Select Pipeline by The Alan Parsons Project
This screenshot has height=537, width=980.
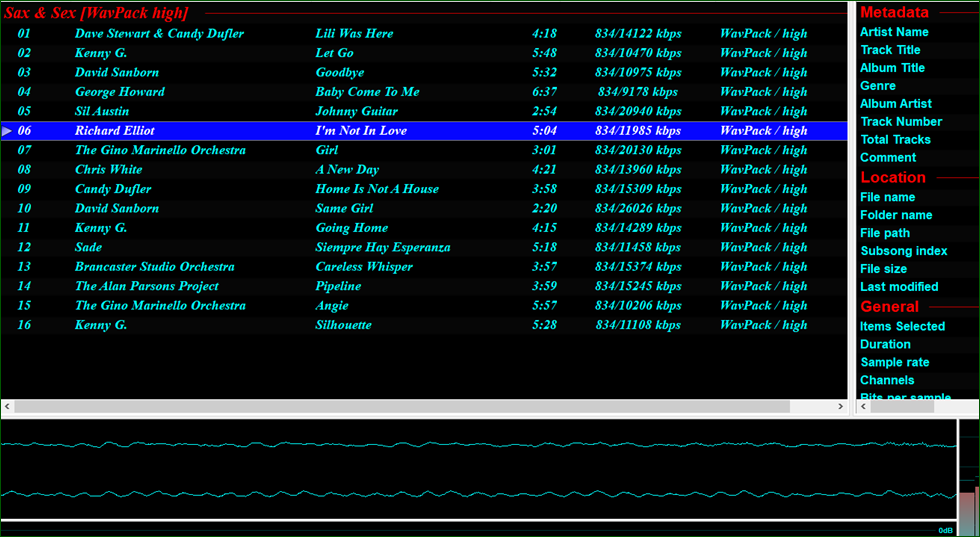(424, 286)
